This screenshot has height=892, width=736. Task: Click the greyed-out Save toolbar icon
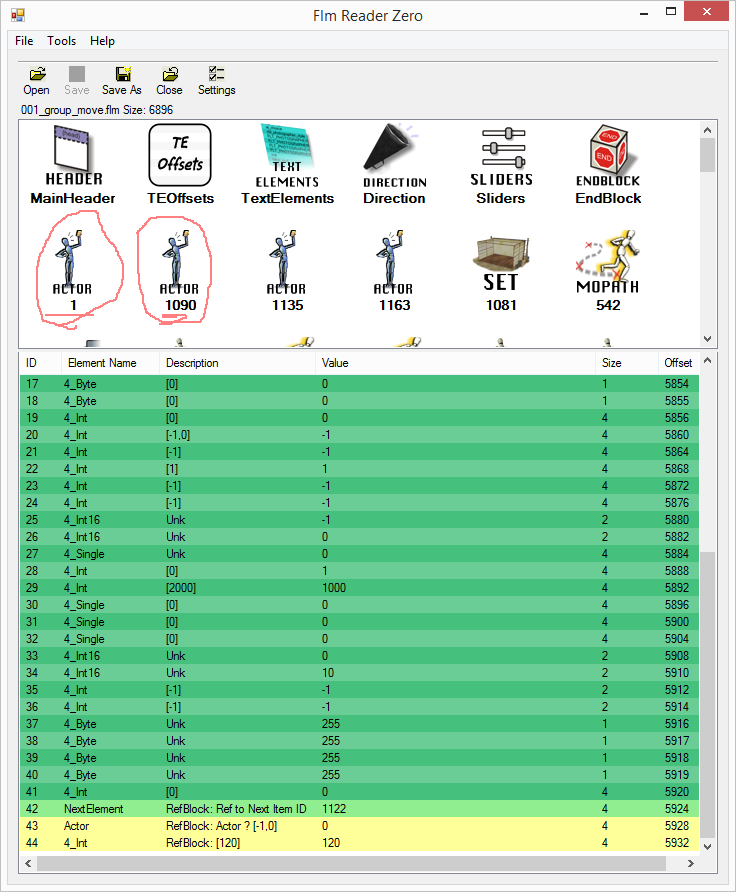click(77, 81)
